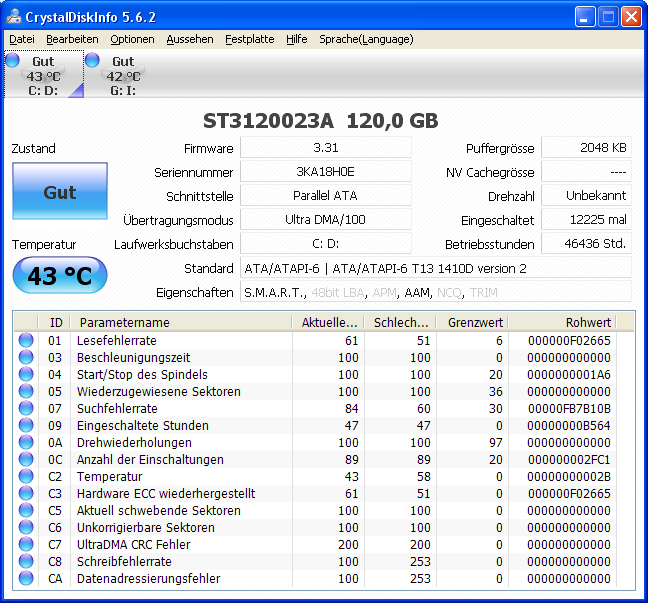Viewport: 648px width, 603px height.
Task: Switch to the G: I: disk tab
Action: (x=123, y=74)
